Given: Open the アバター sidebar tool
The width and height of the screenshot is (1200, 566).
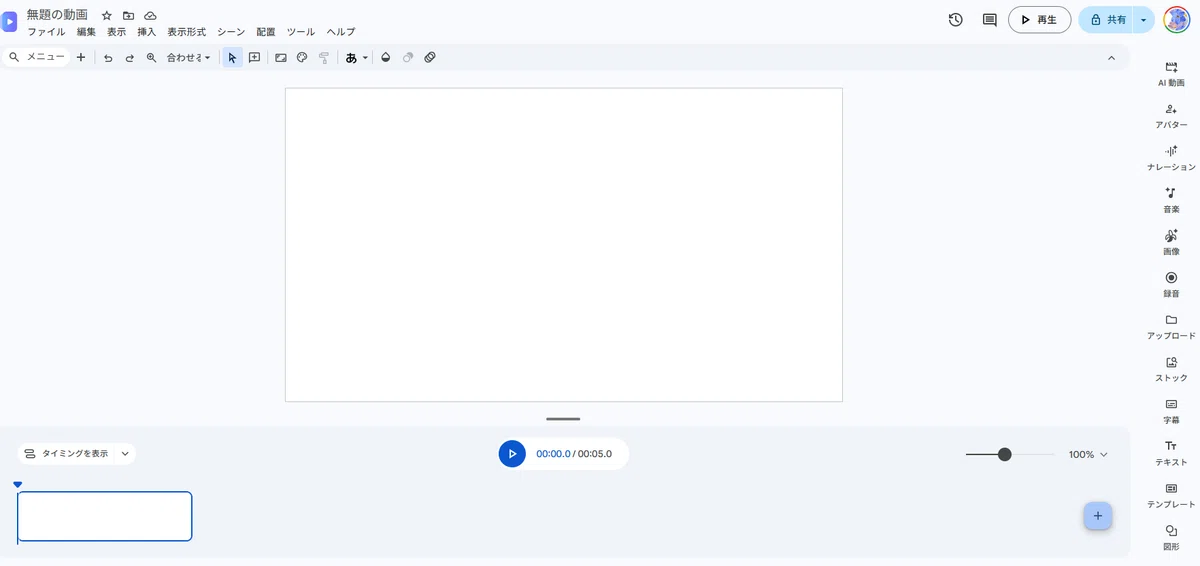Looking at the screenshot, I should [1171, 109].
